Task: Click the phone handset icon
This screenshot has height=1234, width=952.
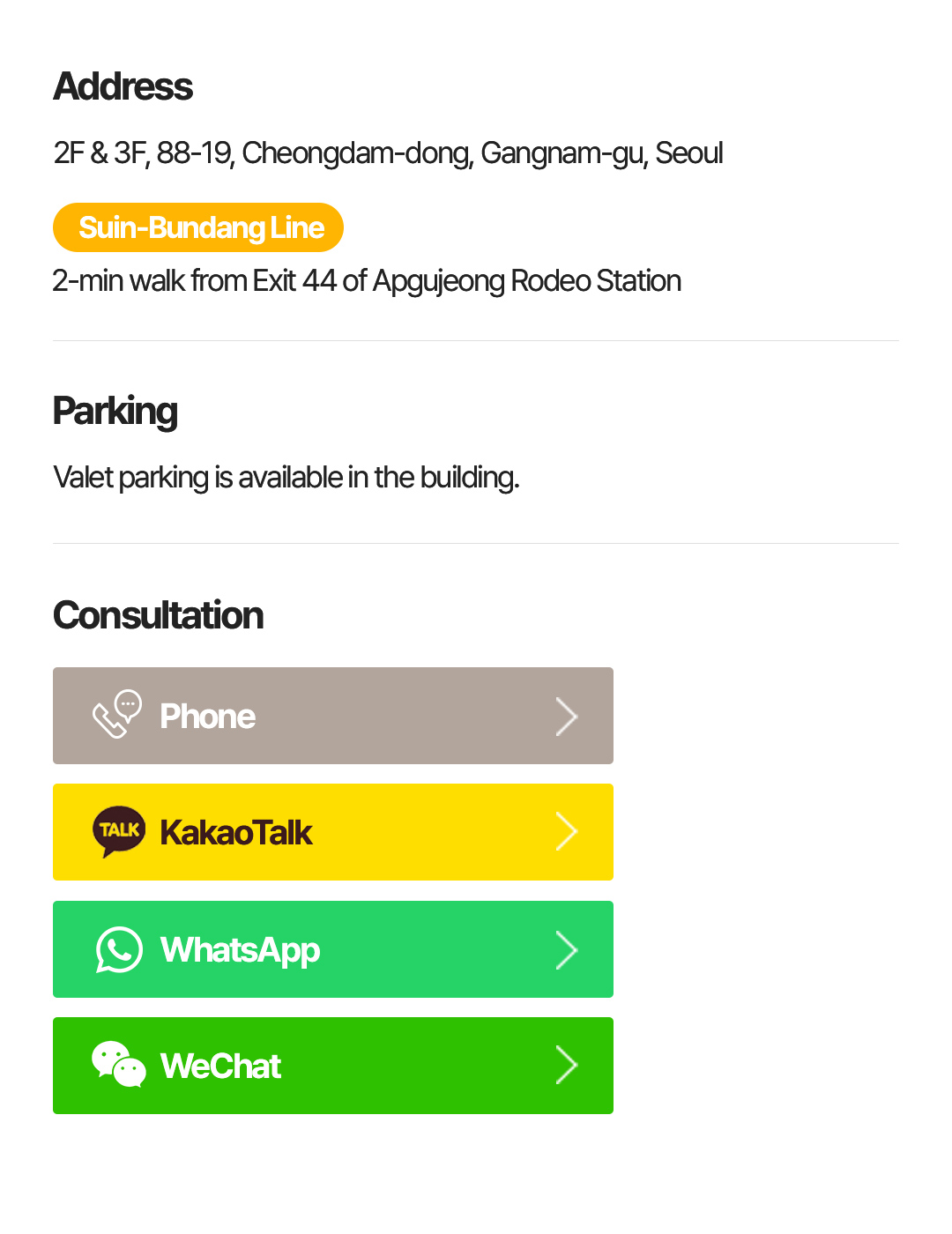Action: tap(116, 715)
